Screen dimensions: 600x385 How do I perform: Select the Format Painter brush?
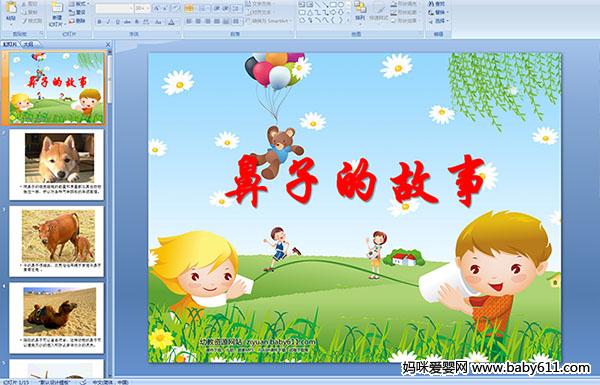31,21
